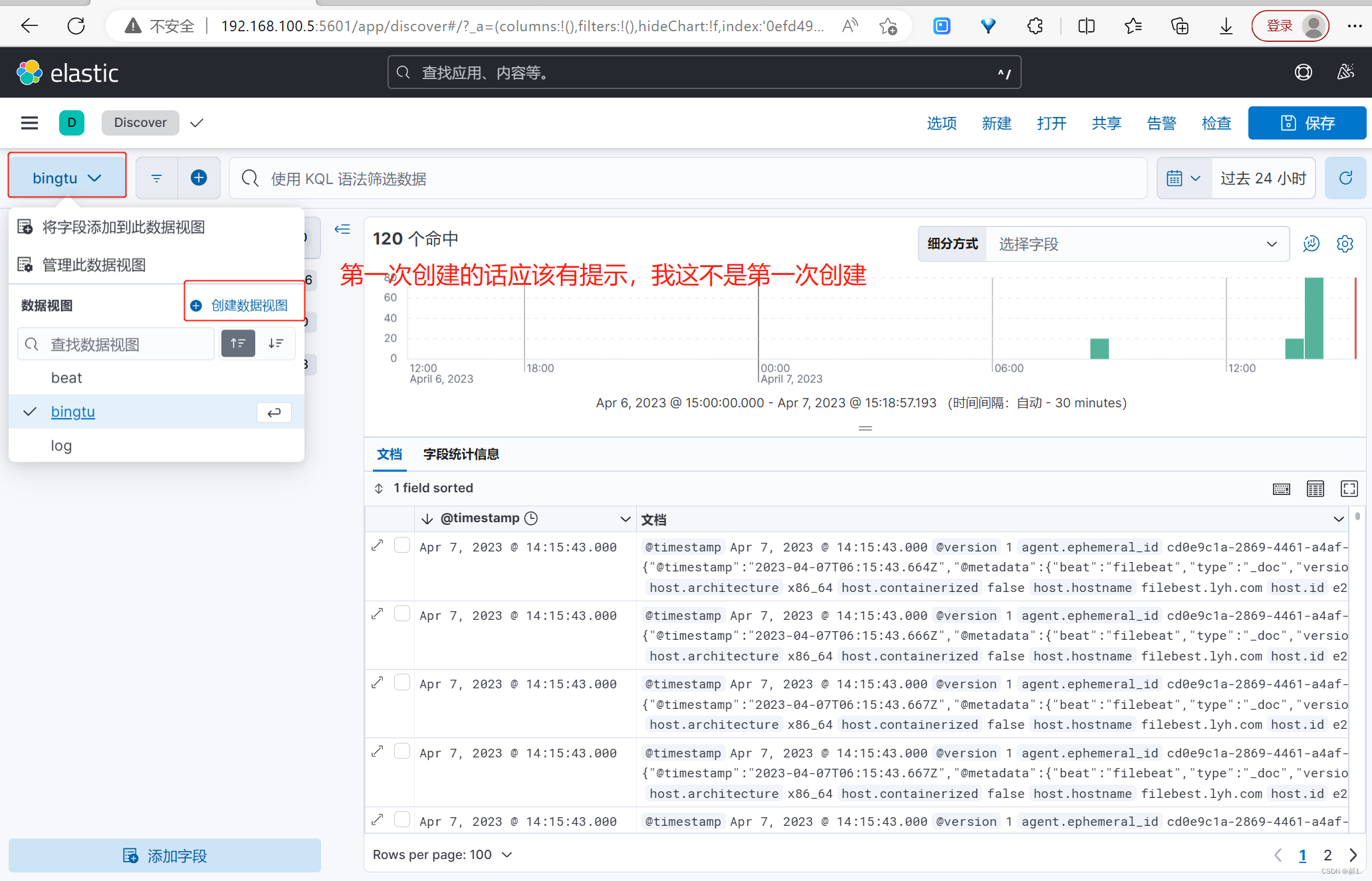1372x881 pixels.
Task: Open the 1 field sorted menu
Action: (424, 488)
